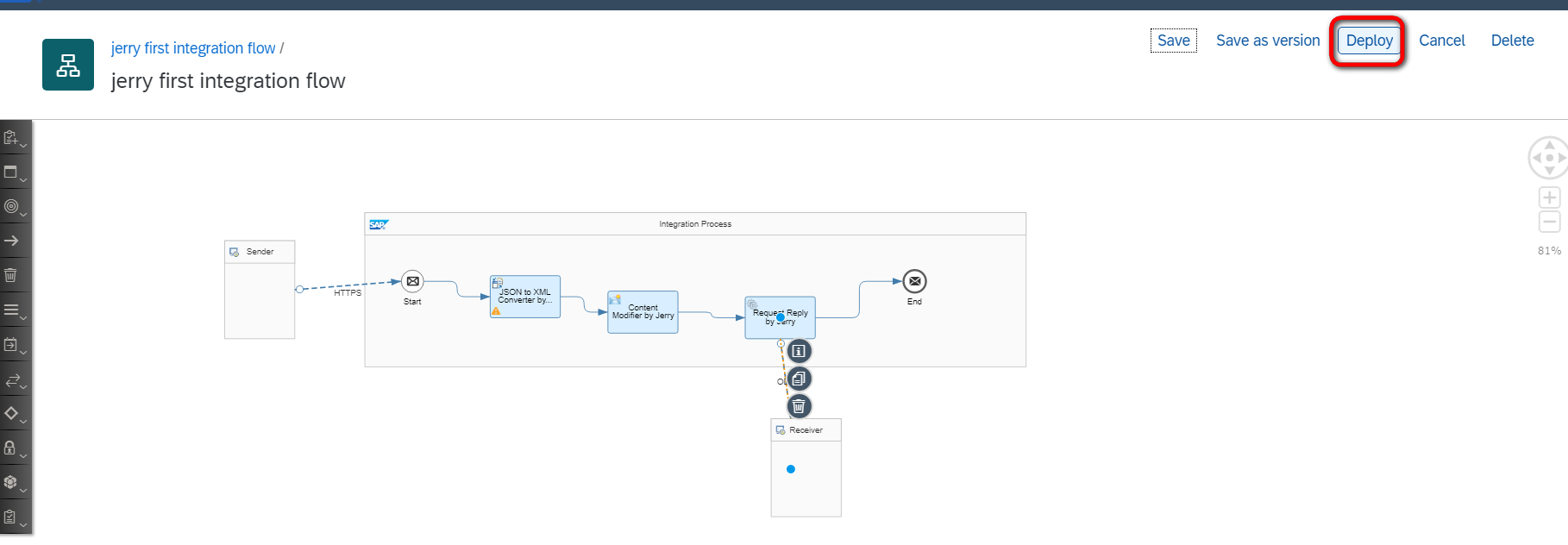Expand the Events palette group
The image size is (1568, 545).
[x=14, y=207]
